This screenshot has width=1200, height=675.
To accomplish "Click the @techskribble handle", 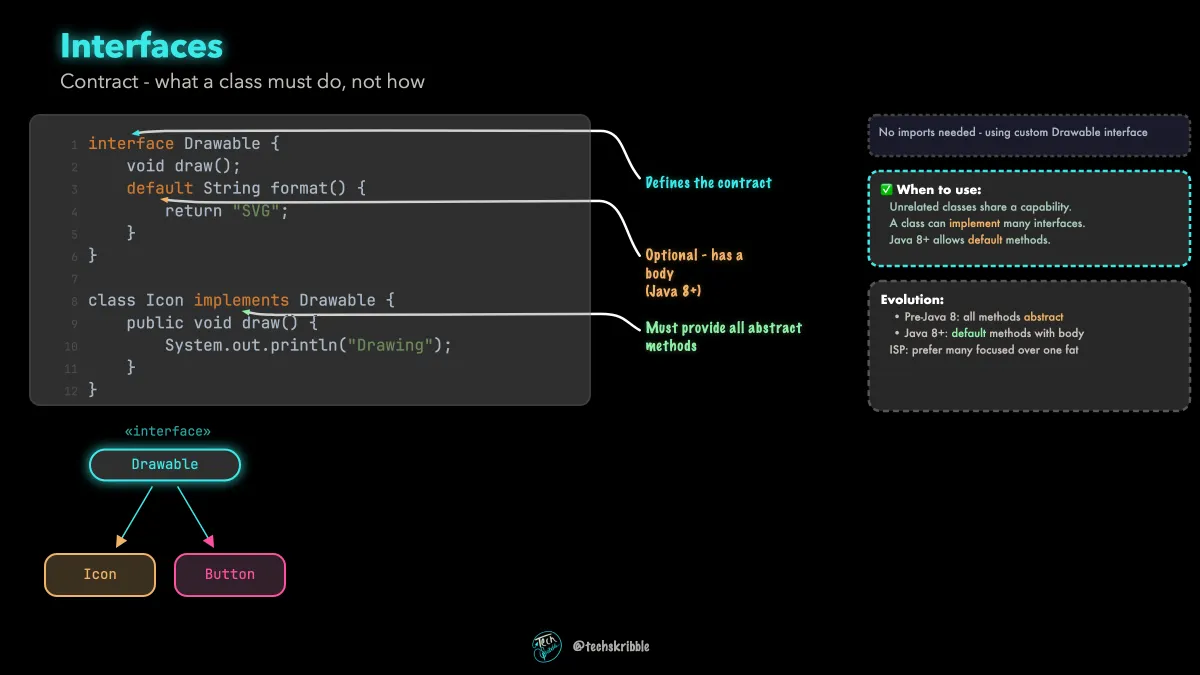I will (611, 646).
